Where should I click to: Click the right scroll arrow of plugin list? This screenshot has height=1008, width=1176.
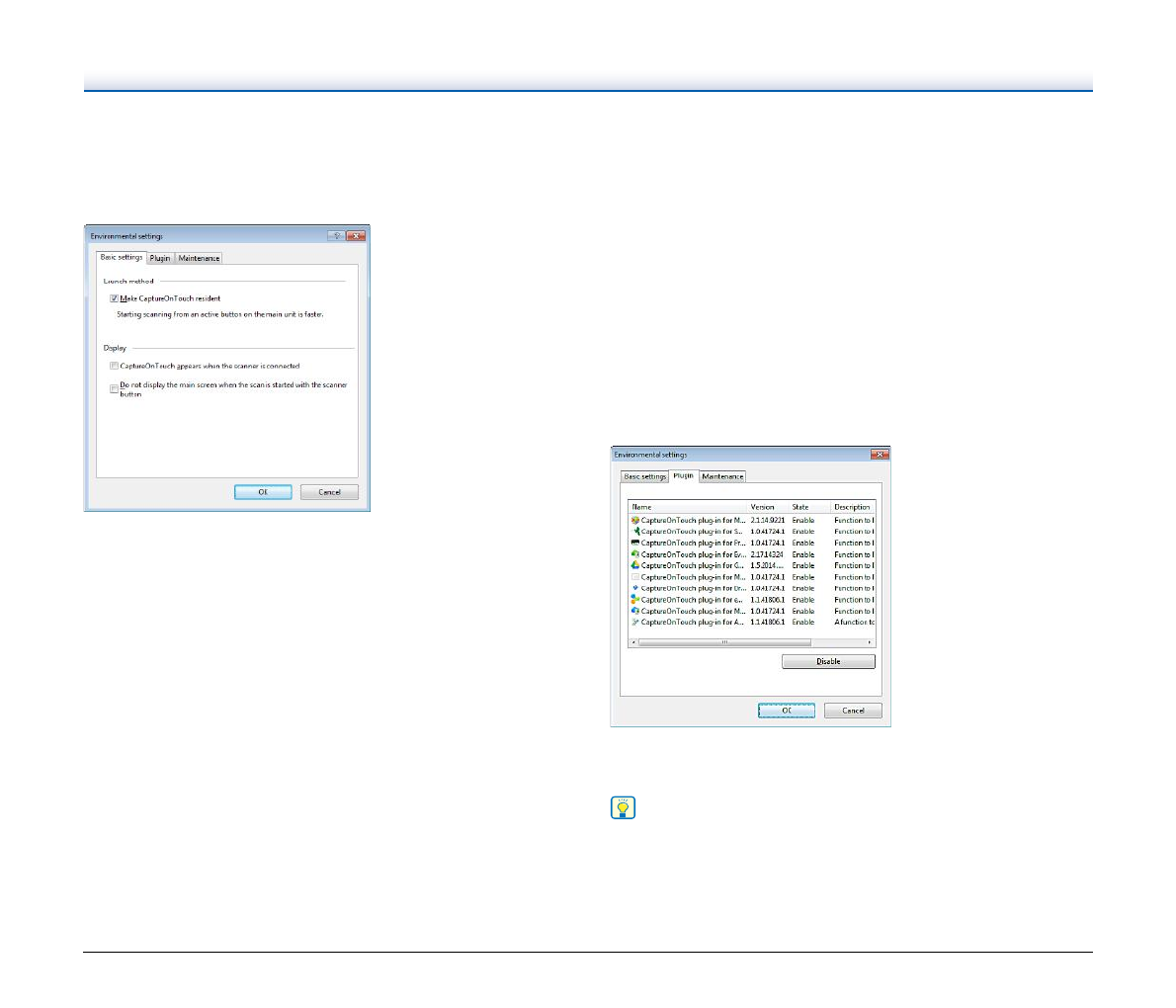pyautogui.click(x=870, y=642)
